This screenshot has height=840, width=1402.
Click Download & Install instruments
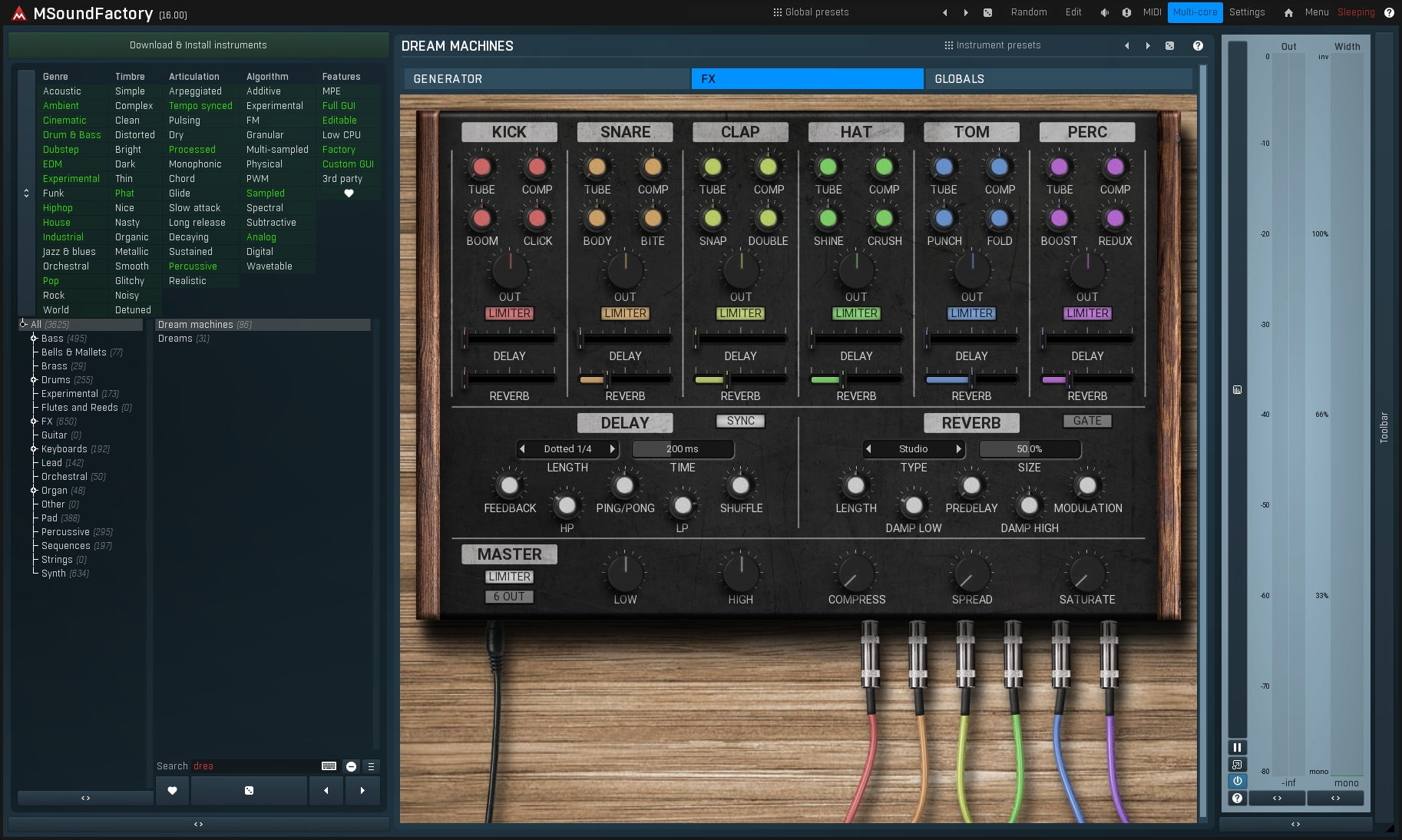(x=197, y=45)
